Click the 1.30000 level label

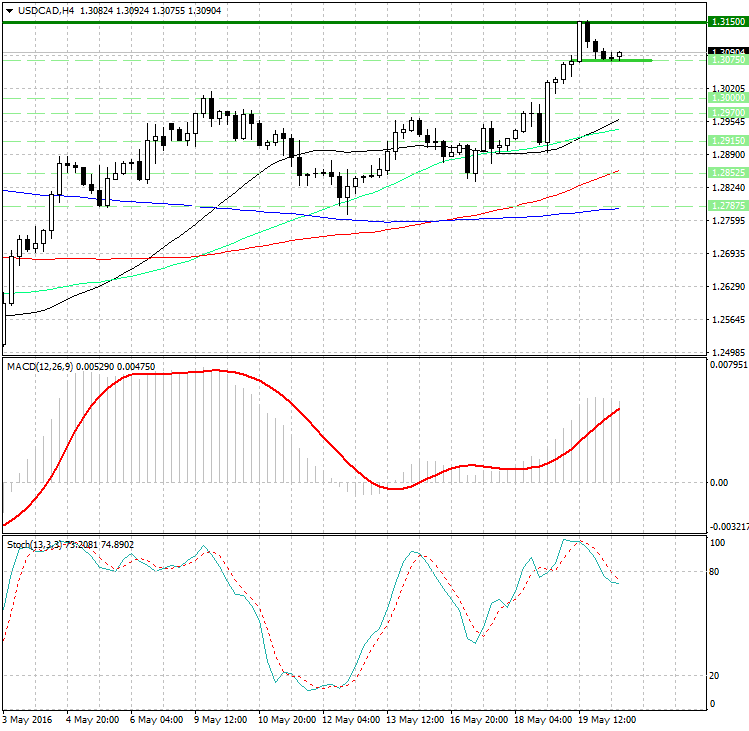(726, 98)
